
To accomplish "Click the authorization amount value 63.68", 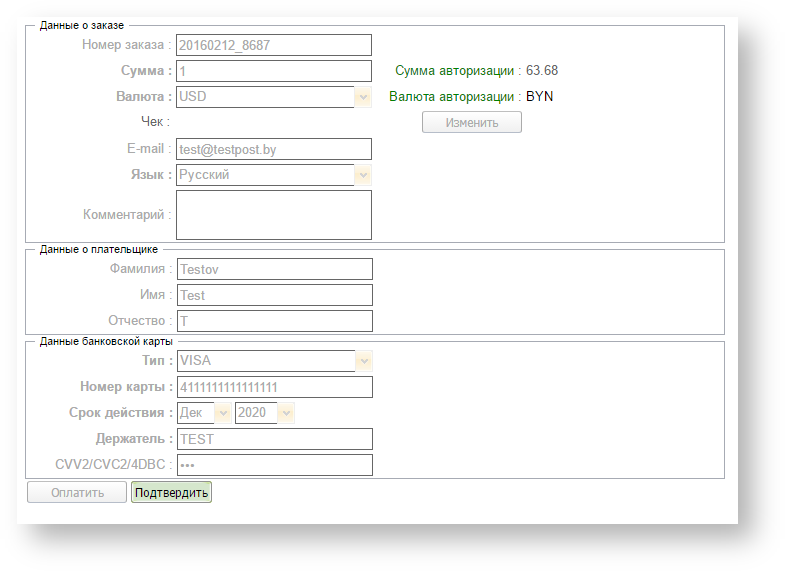I will point(542,71).
